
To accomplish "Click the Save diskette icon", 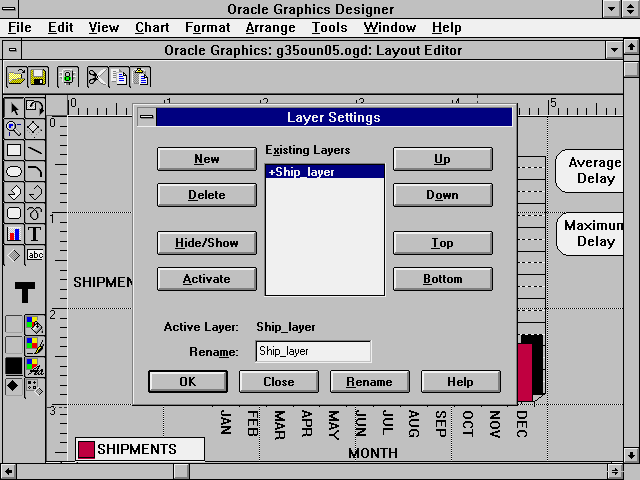I will click(38, 76).
